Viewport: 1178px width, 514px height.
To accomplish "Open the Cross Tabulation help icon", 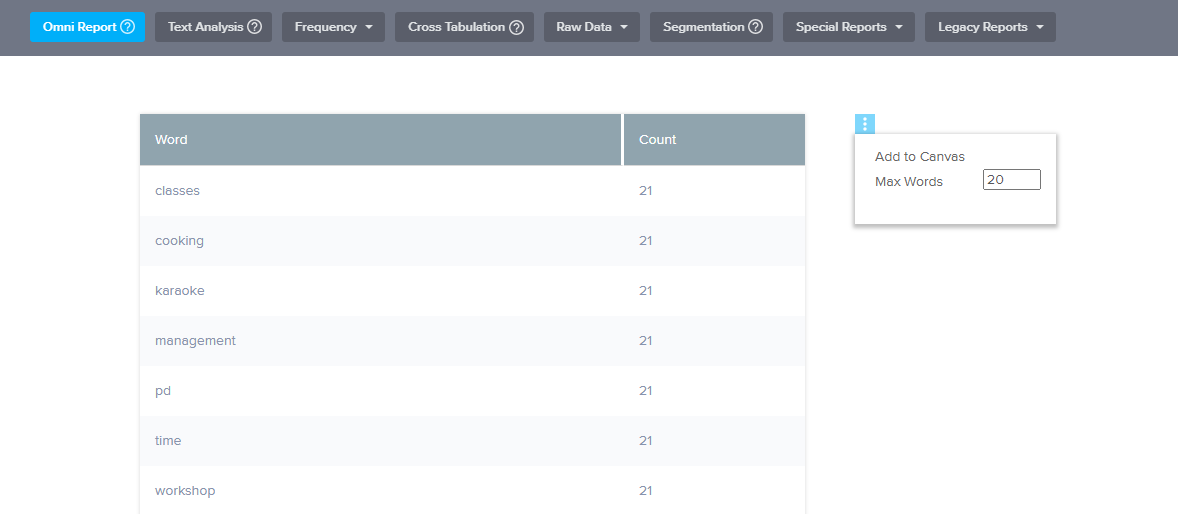I will [x=516, y=27].
